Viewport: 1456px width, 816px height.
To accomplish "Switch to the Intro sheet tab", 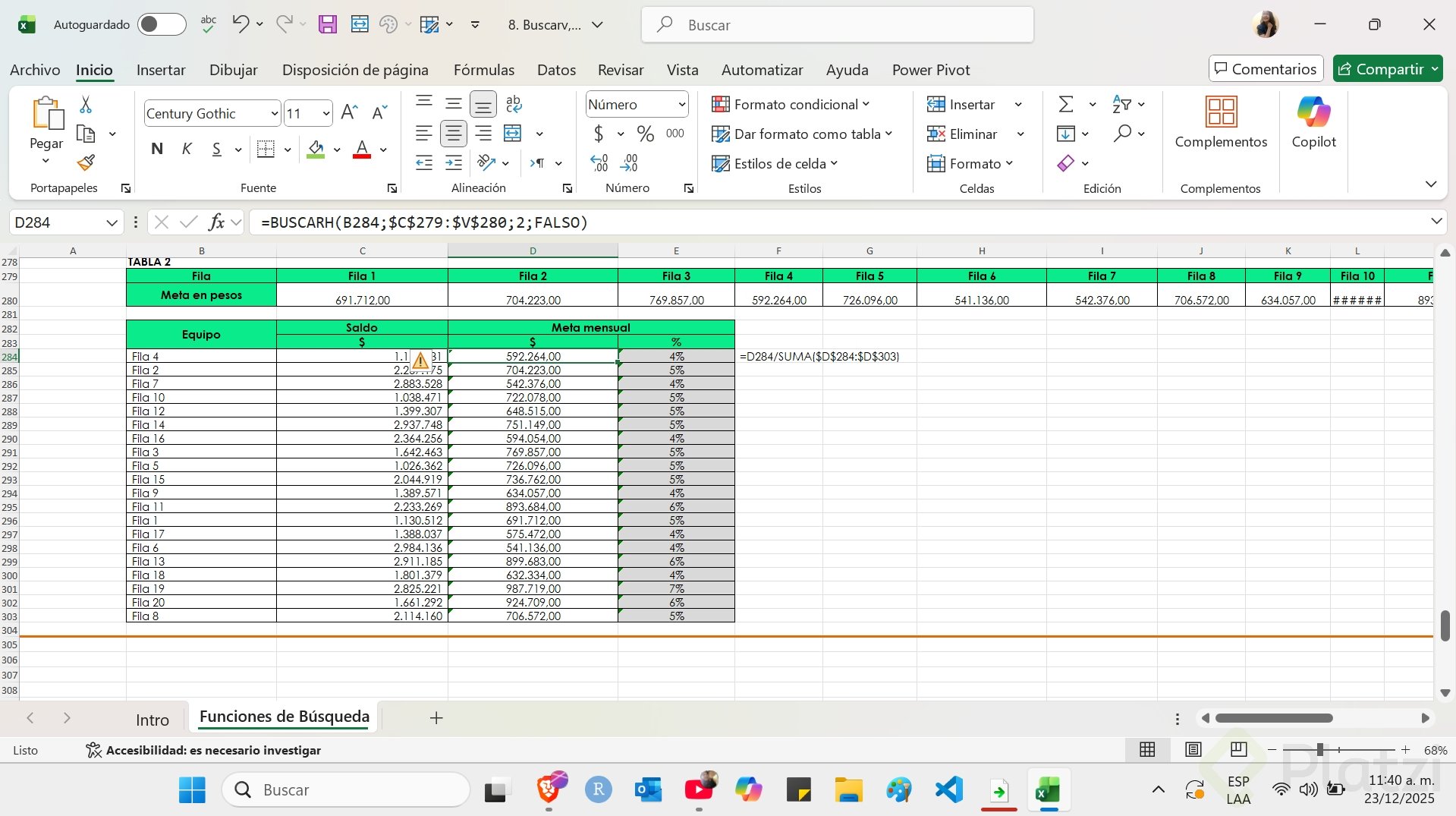I will point(153,720).
